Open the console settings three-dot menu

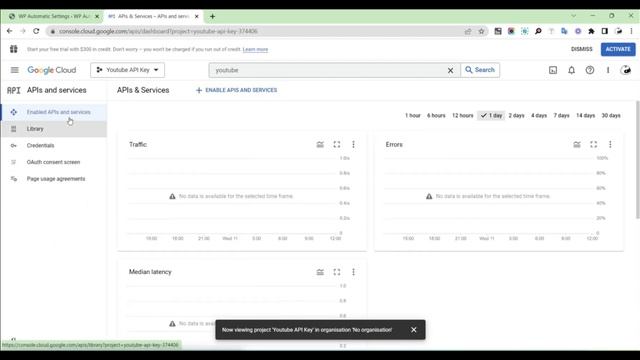tap(608, 70)
